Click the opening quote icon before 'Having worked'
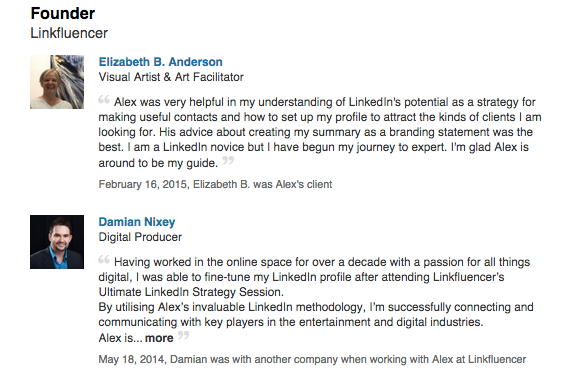 (104, 260)
